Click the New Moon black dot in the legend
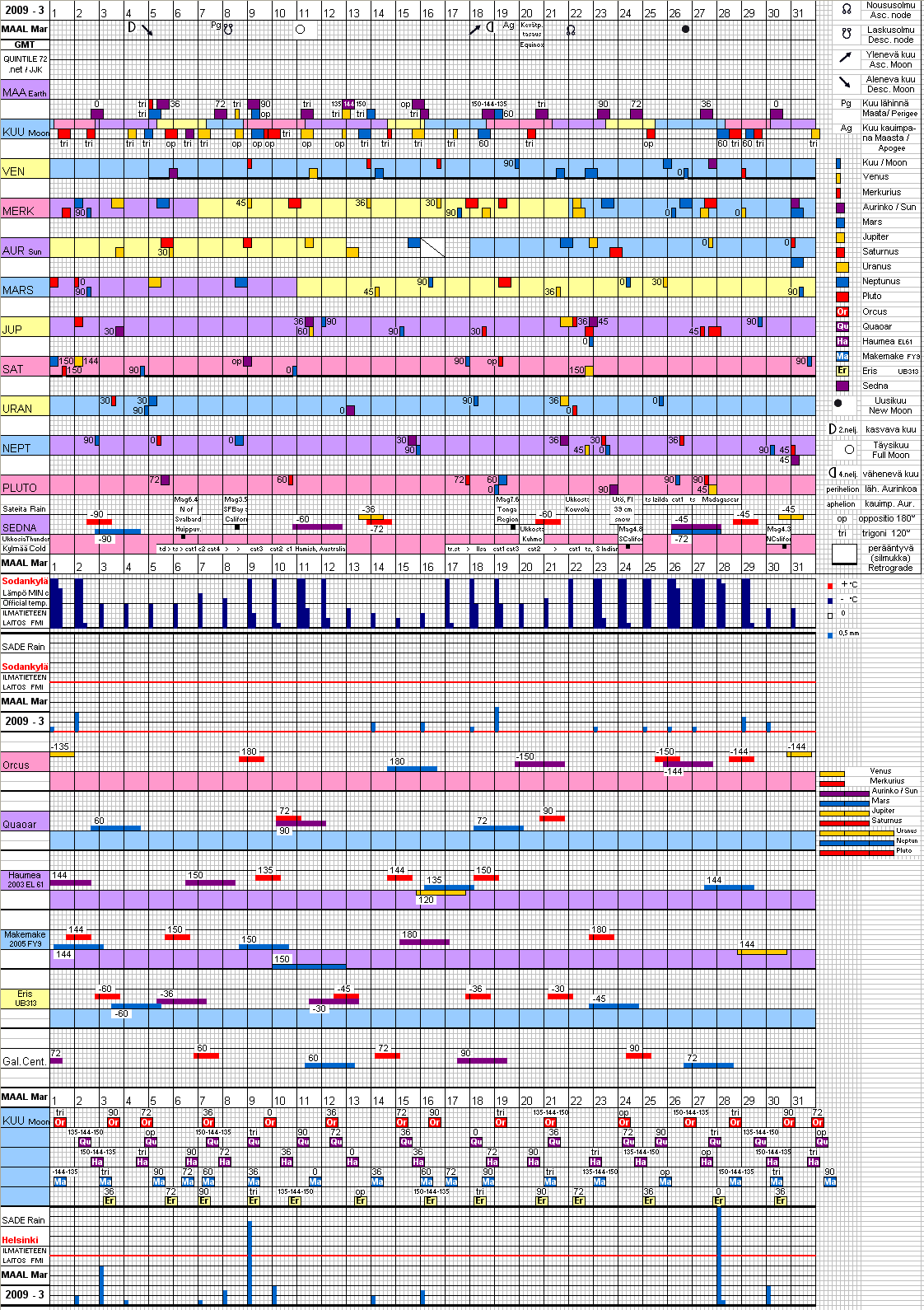Viewport: 924px width, 1310px height. 838,404
